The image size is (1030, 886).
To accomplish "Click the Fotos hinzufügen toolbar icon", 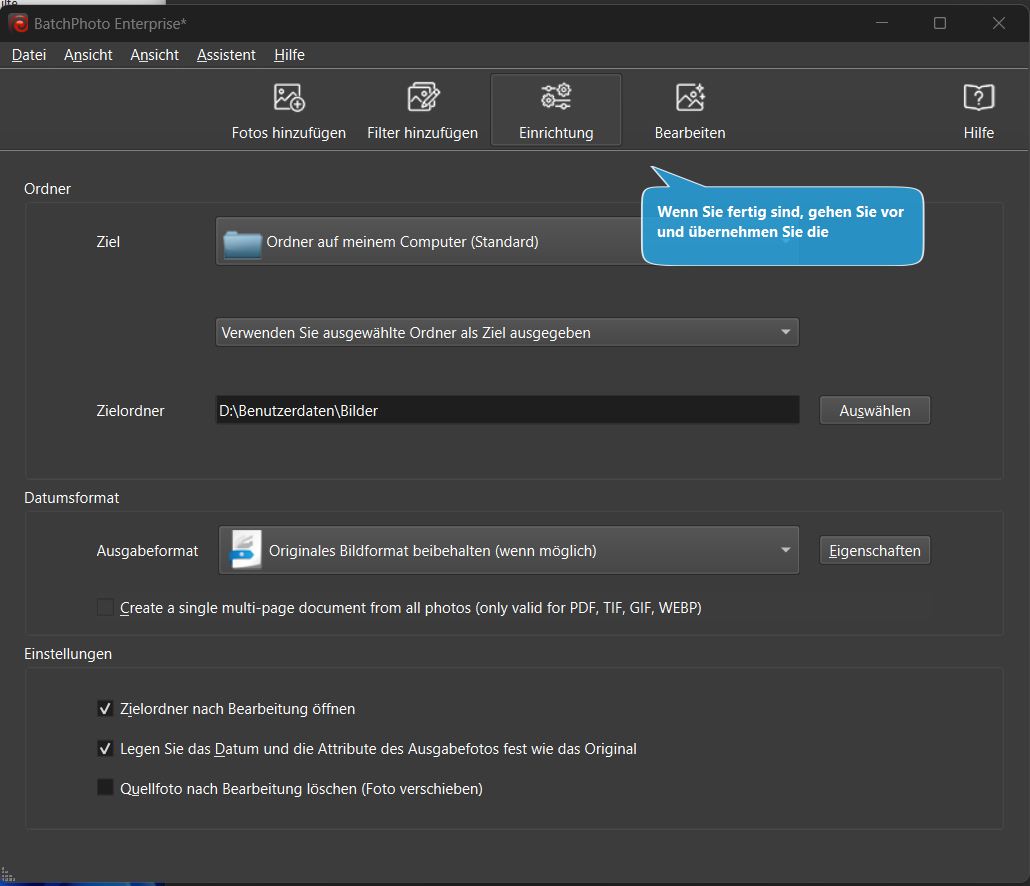I will [x=289, y=98].
